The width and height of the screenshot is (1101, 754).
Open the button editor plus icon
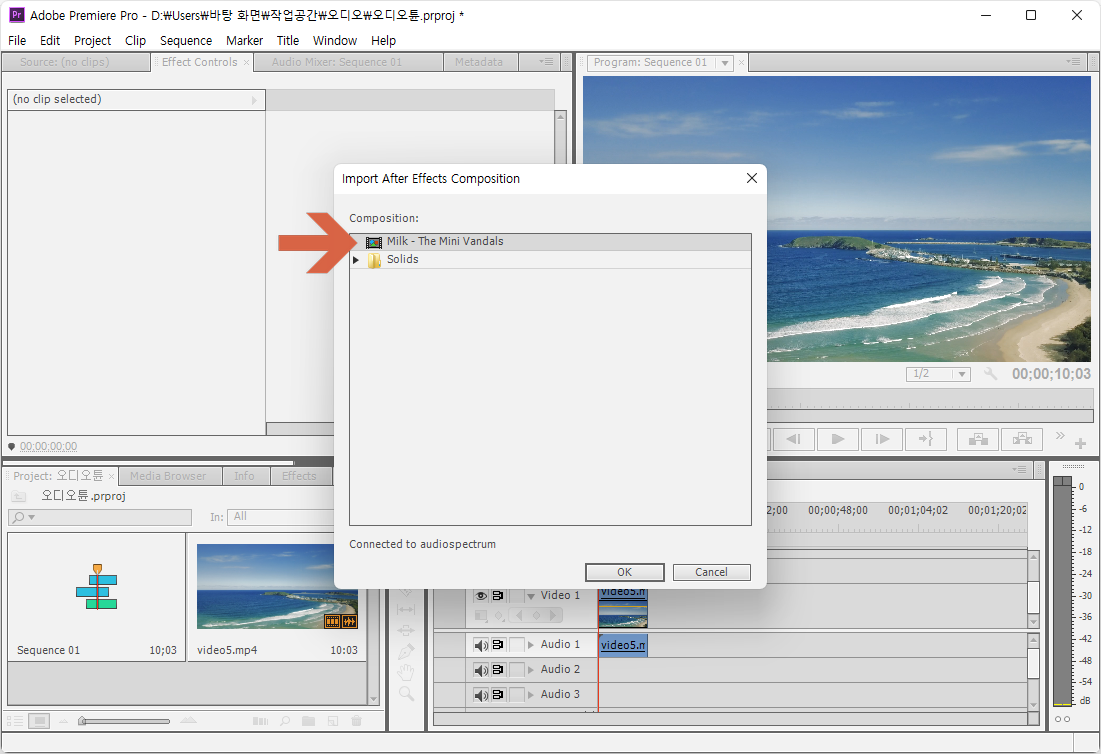click(1081, 444)
